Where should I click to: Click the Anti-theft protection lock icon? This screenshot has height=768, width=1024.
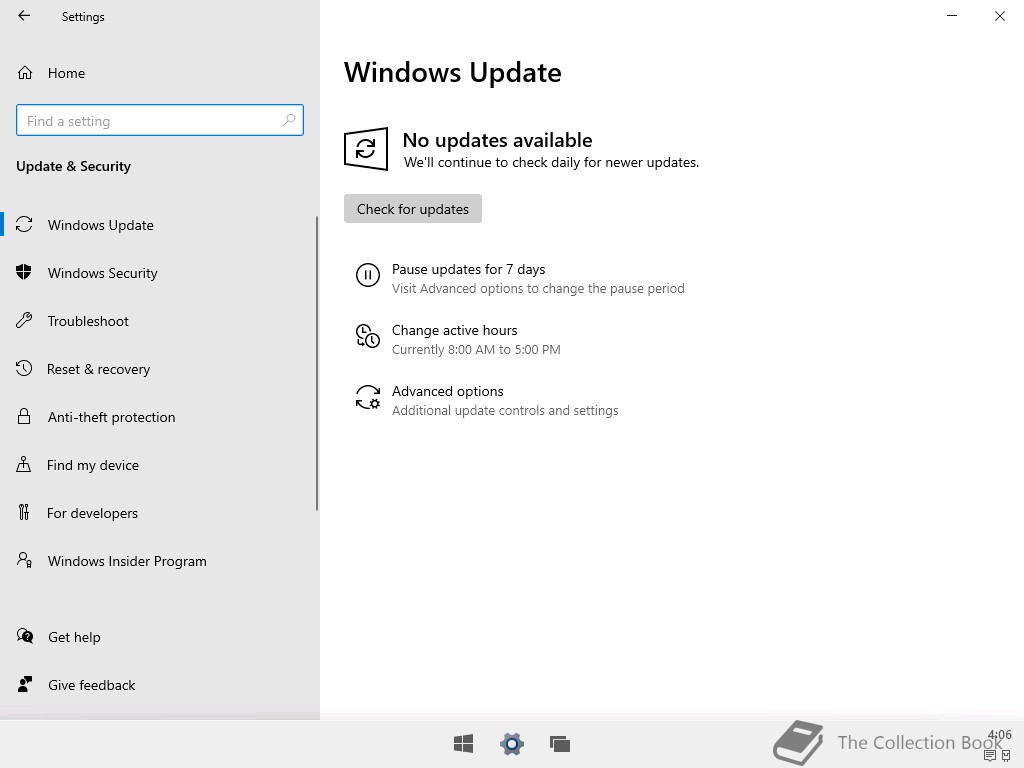tap(24, 417)
